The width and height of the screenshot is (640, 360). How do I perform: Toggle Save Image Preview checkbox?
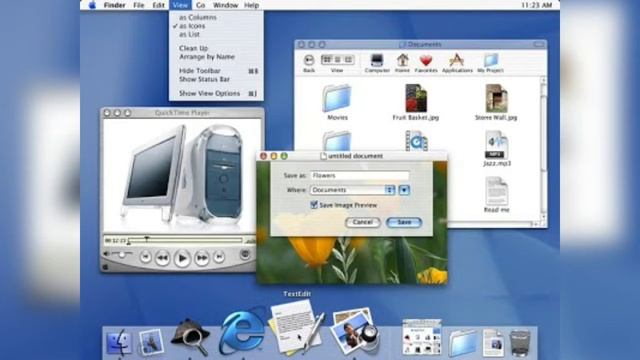click(x=314, y=205)
